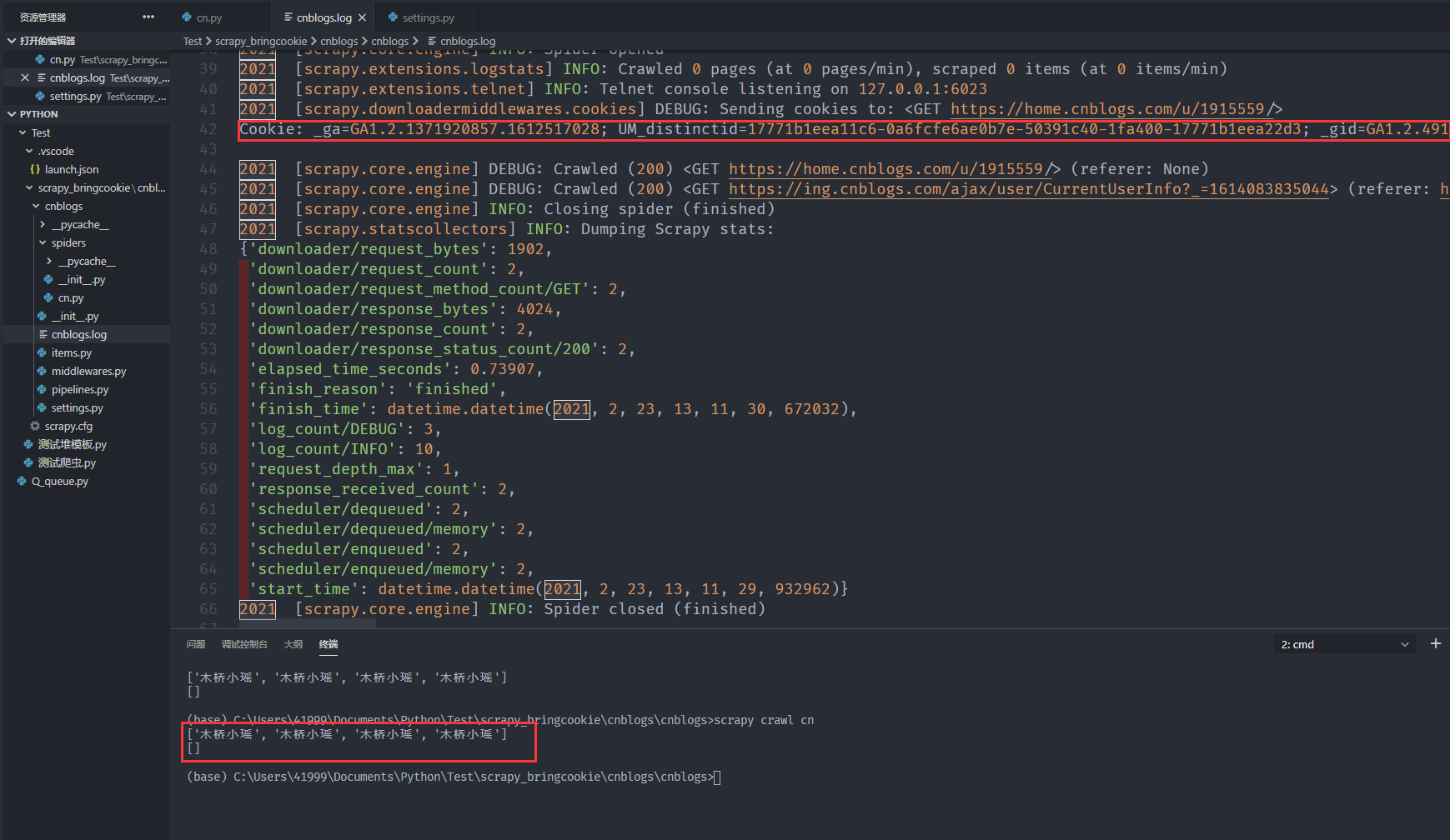This screenshot has width=1450, height=840.
Task: Click the scrapy_bringcookie breadcrumb
Action: coord(261,41)
